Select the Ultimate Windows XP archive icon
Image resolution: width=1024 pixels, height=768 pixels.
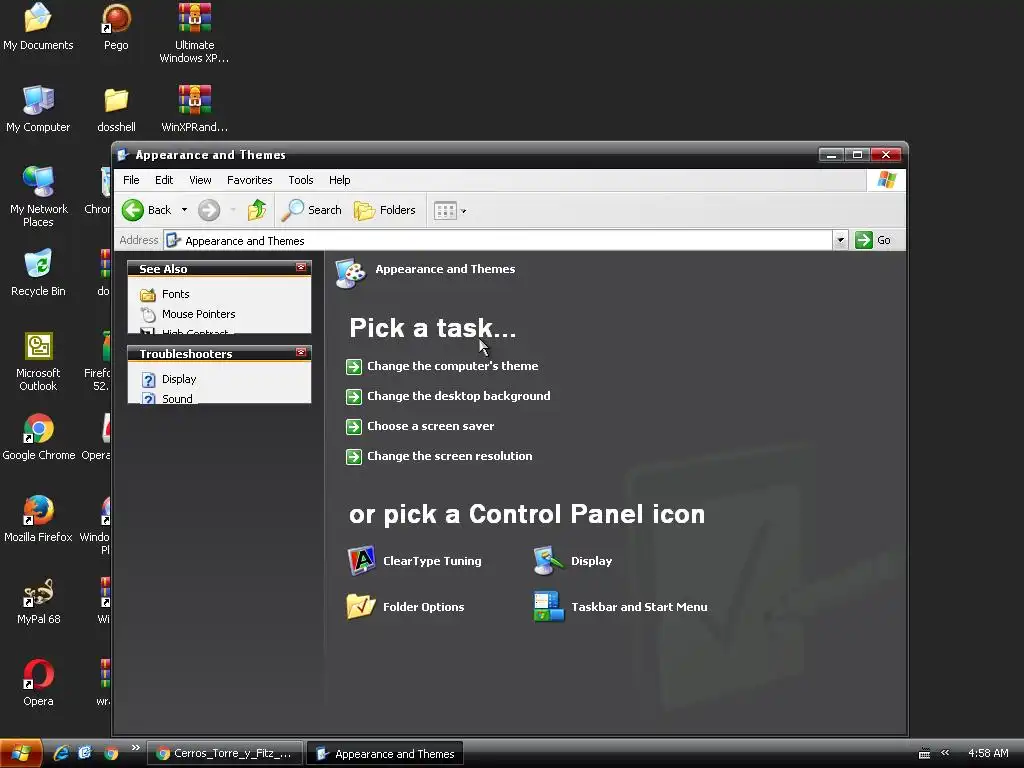pyautogui.click(x=195, y=33)
